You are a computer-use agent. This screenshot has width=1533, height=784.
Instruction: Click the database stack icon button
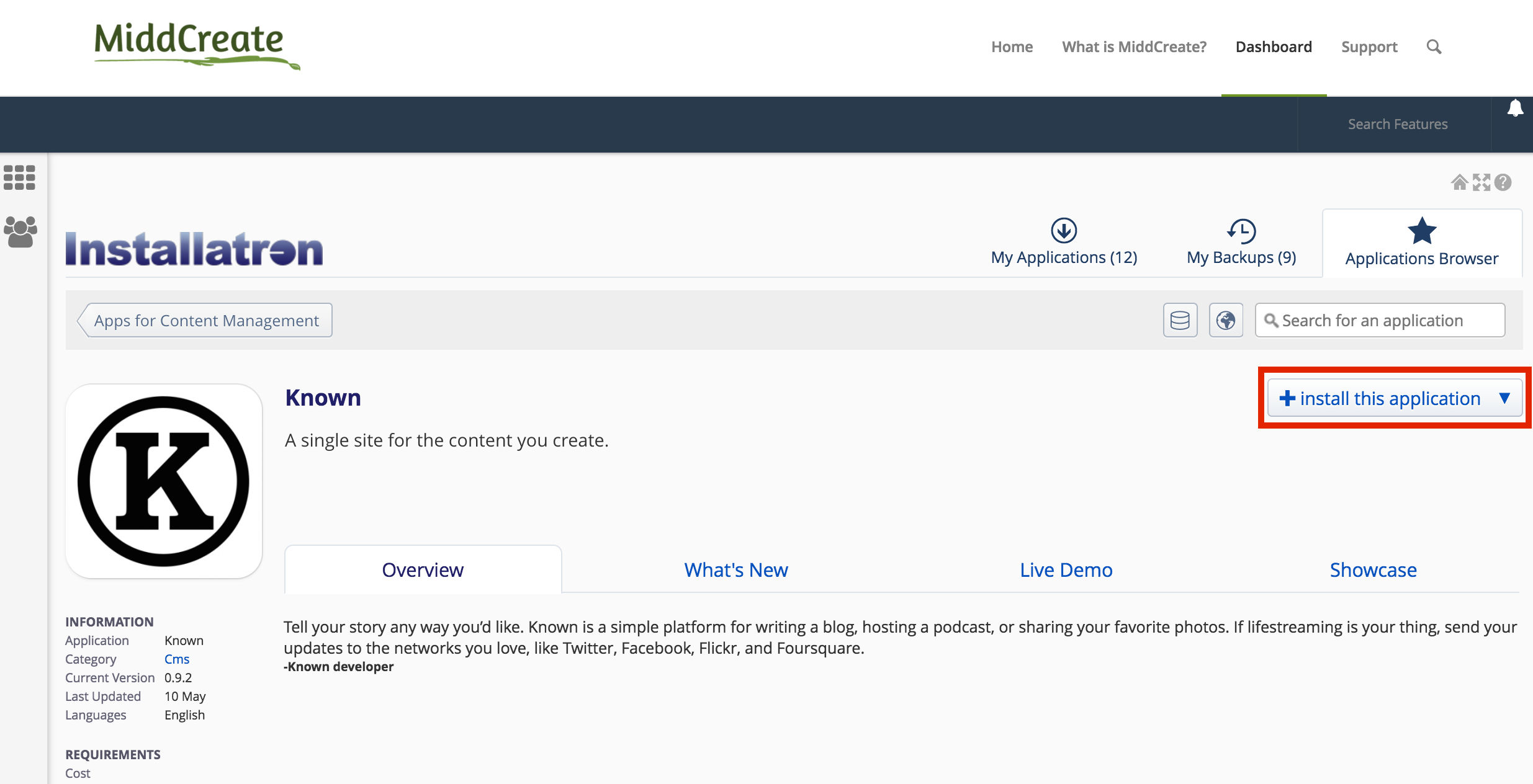pyautogui.click(x=1180, y=321)
